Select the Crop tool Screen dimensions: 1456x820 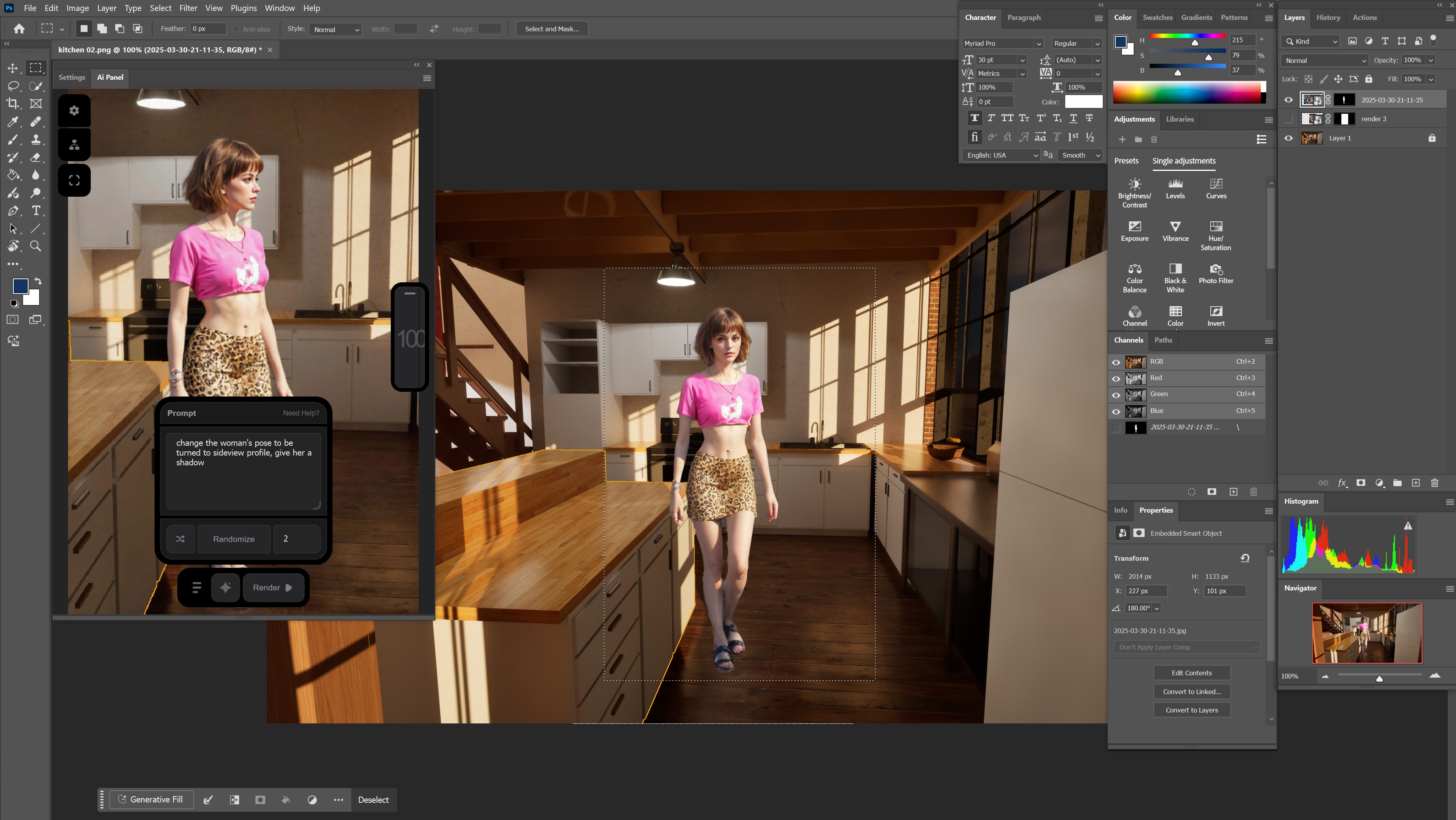coord(13,103)
